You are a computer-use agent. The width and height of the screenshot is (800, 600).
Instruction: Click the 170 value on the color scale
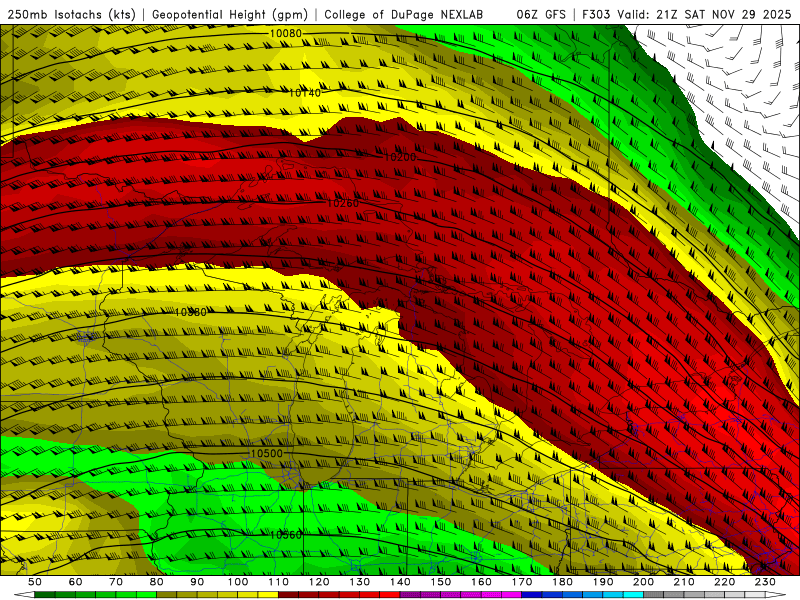(x=521, y=582)
